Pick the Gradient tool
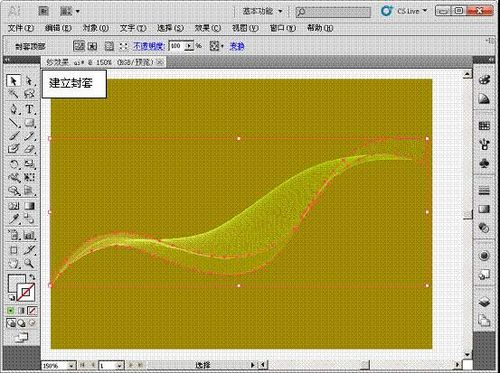The width and height of the screenshot is (500, 373). click(x=29, y=206)
